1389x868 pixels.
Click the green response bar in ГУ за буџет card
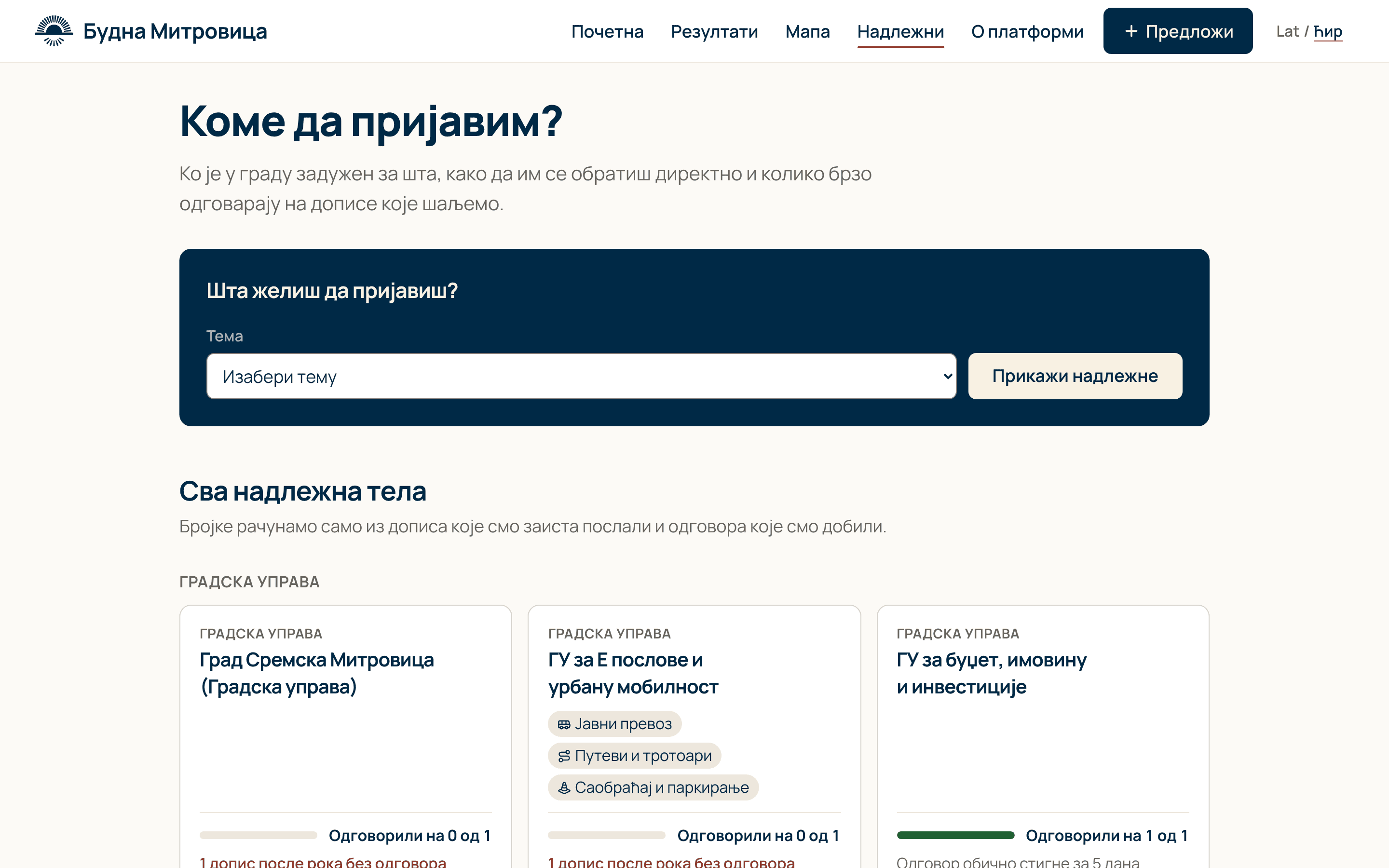(955, 835)
